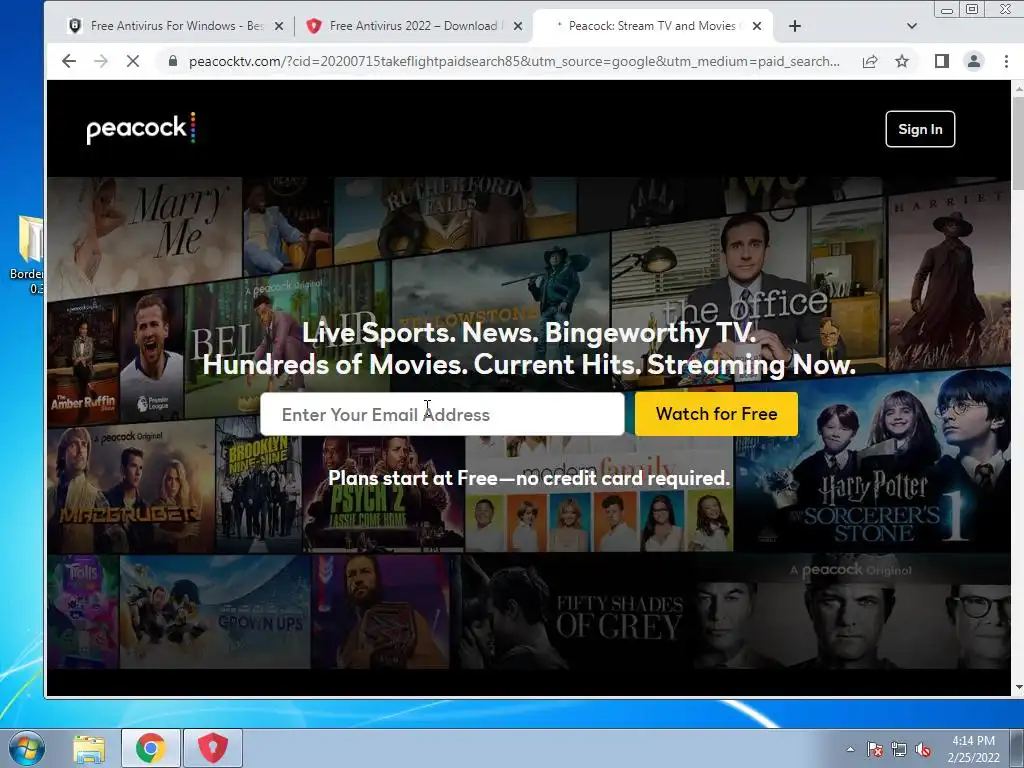Click the page scrollbar up arrow
The height and width of the screenshot is (768, 1024).
click(1017, 88)
